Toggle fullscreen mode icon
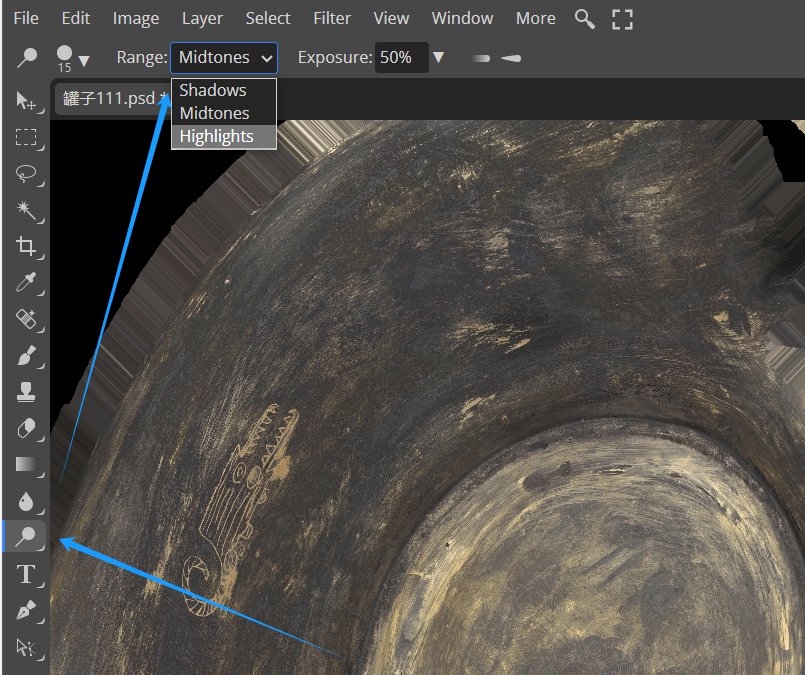Image resolution: width=805 pixels, height=675 pixels. coord(622,19)
